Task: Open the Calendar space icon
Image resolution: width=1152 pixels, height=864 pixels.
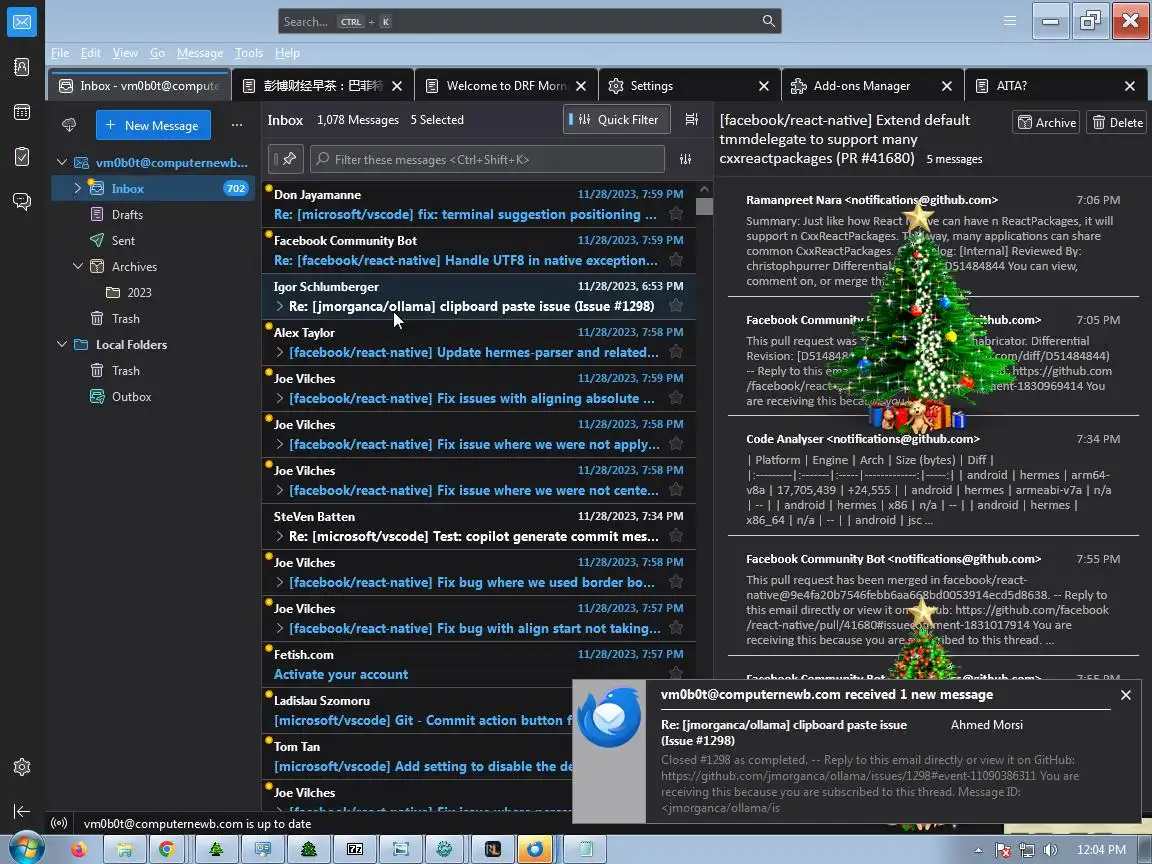Action: 22,112
